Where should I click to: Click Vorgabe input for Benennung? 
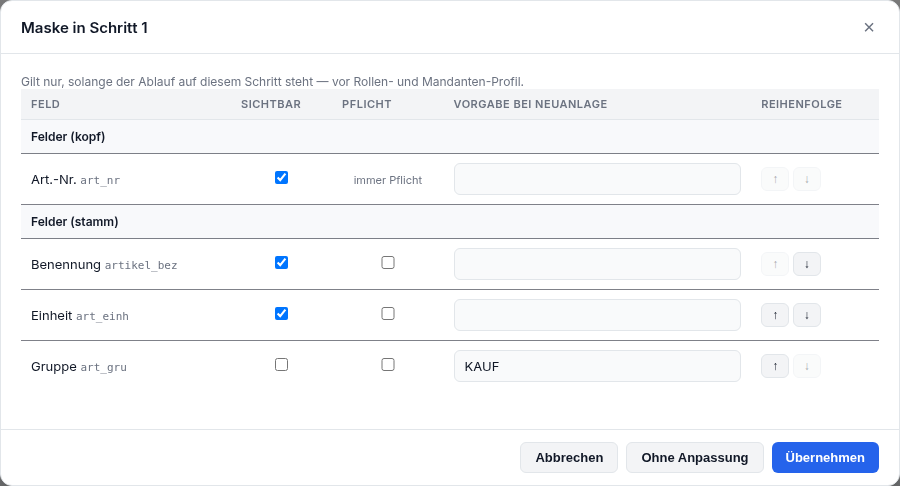(597, 264)
